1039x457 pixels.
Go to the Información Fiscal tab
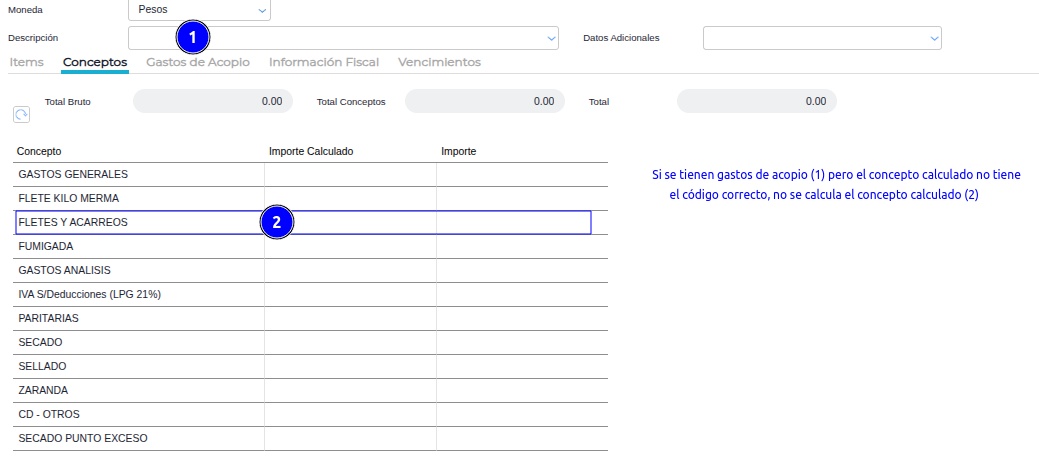coord(324,62)
